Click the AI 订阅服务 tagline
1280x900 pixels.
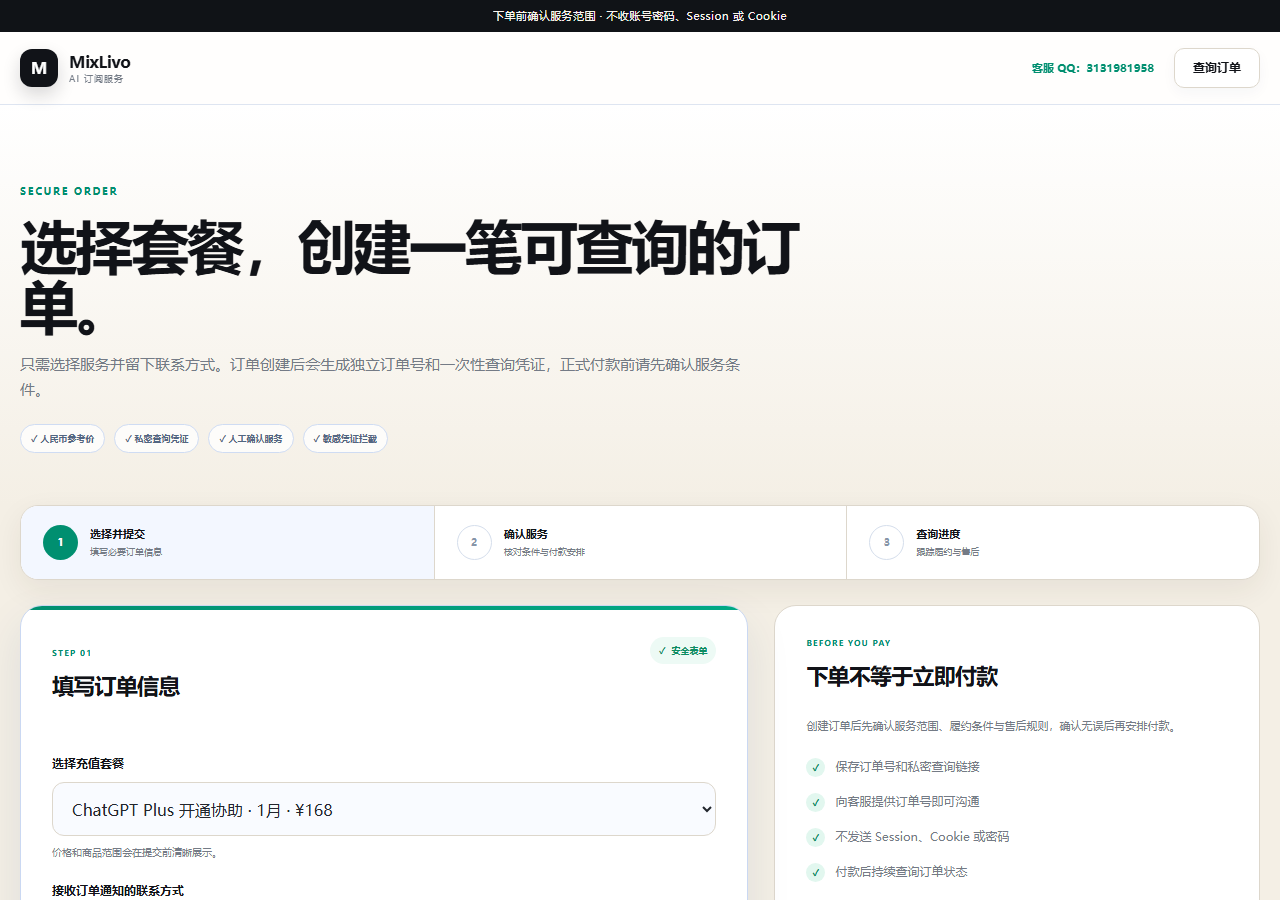tap(97, 79)
